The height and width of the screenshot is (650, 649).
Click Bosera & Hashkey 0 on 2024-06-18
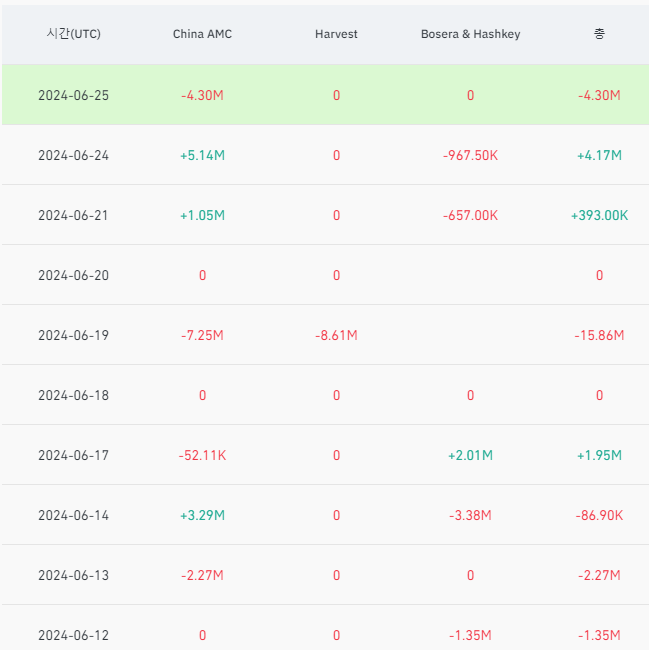470,395
